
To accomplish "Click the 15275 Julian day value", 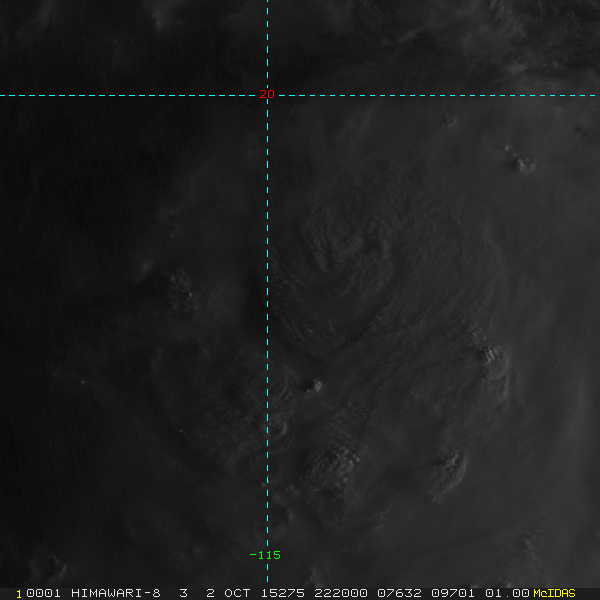I will [282, 593].
